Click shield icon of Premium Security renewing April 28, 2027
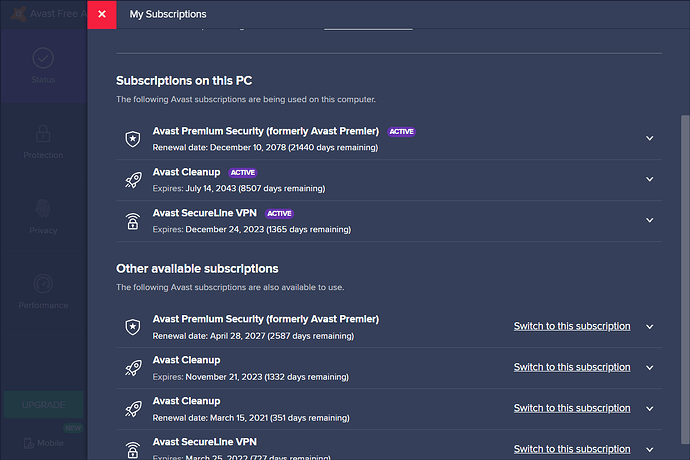This screenshot has height=460, width=690. [132, 326]
